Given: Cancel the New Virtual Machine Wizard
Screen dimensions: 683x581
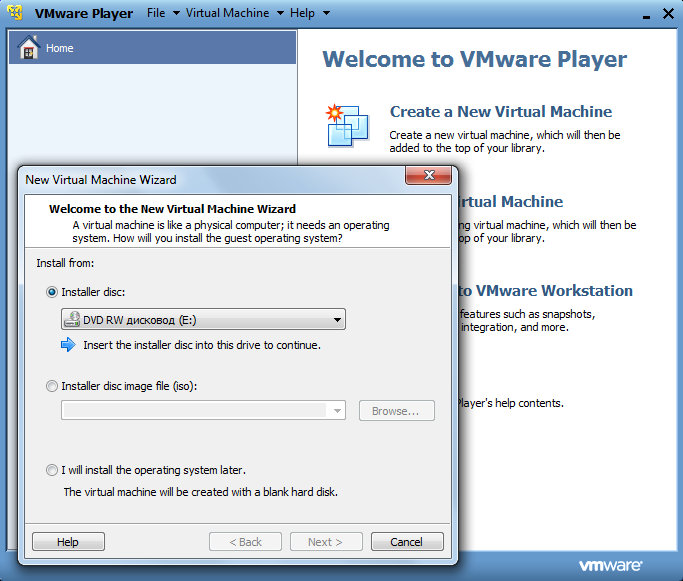Looking at the screenshot, I should tap(407, 542).
